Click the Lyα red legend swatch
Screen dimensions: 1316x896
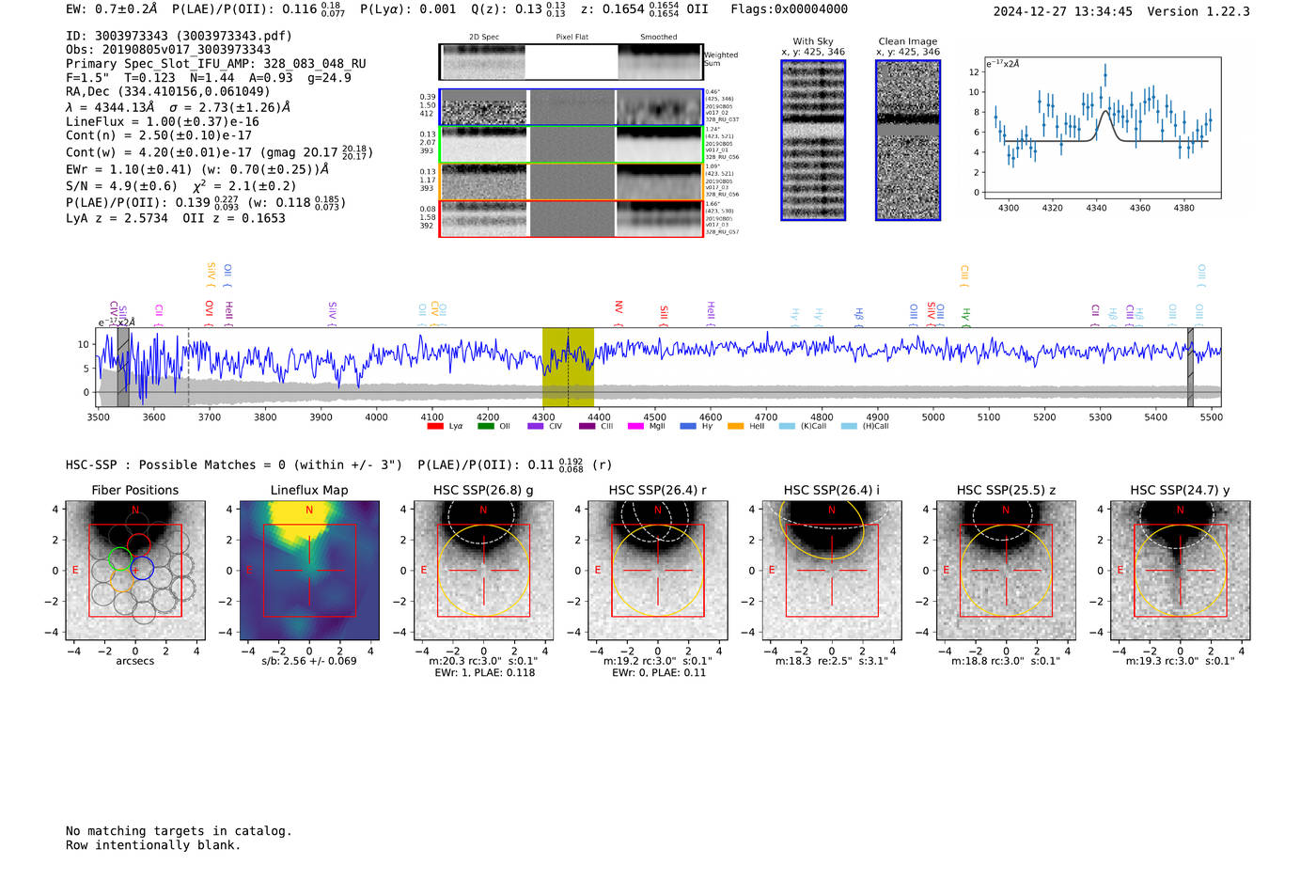point(434,427)
